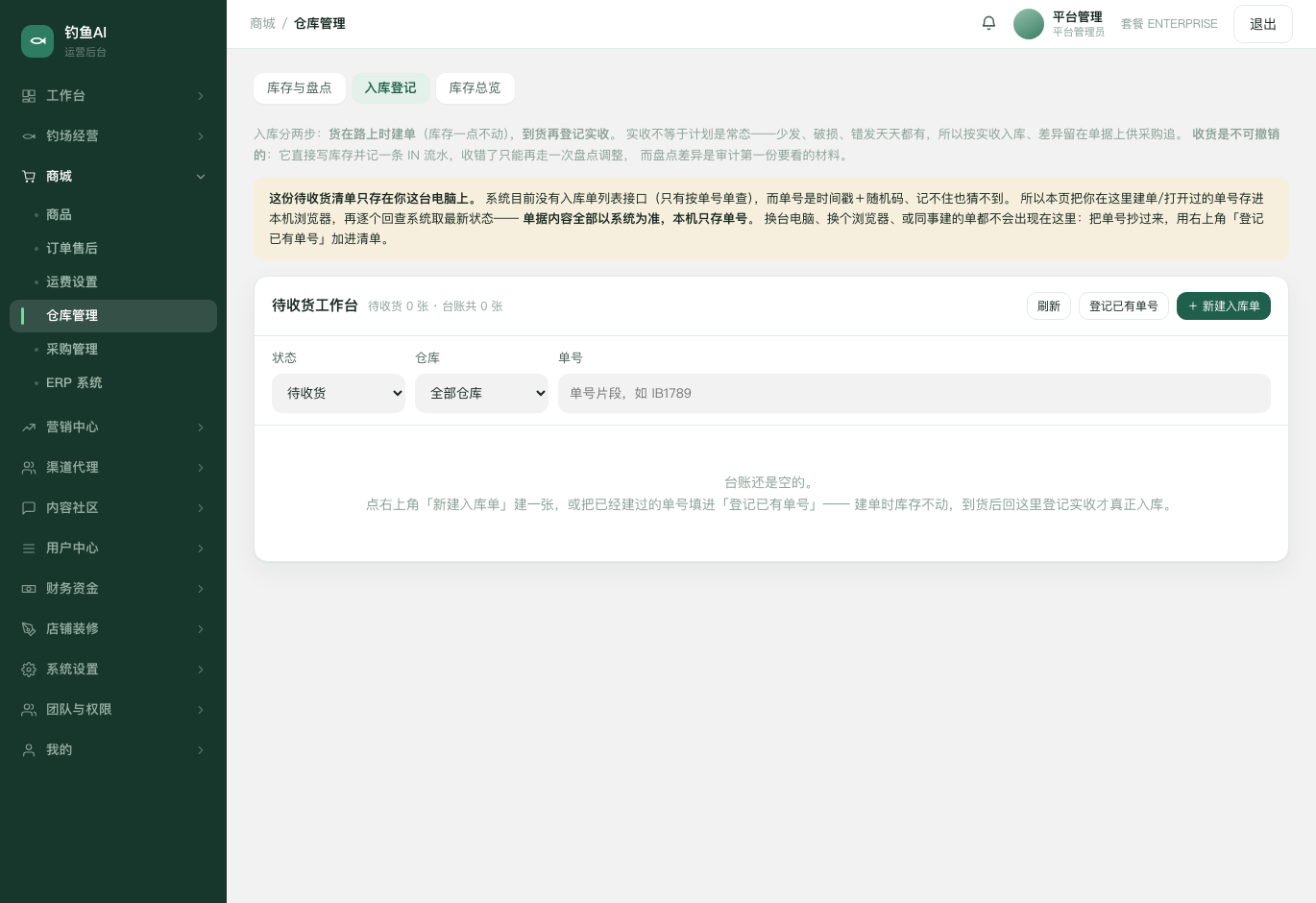This screenshot has width=1316, height=903.
Task: Click the 钓场经营 fish icon
Action: (x=29, y=136)
